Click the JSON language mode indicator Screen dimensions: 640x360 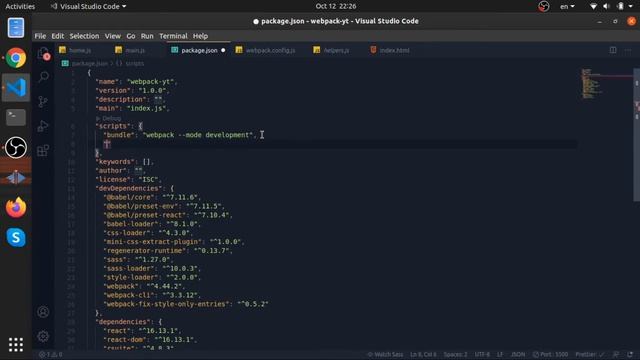pos(518,354)
